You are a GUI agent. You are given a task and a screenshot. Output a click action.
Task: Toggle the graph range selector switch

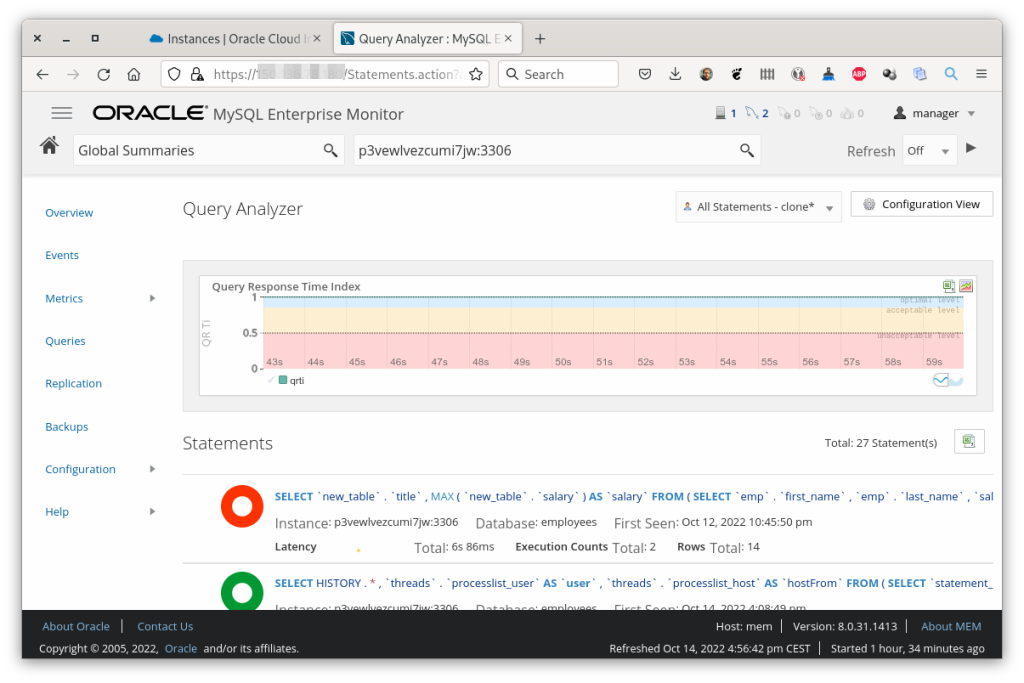coord(948,380)
